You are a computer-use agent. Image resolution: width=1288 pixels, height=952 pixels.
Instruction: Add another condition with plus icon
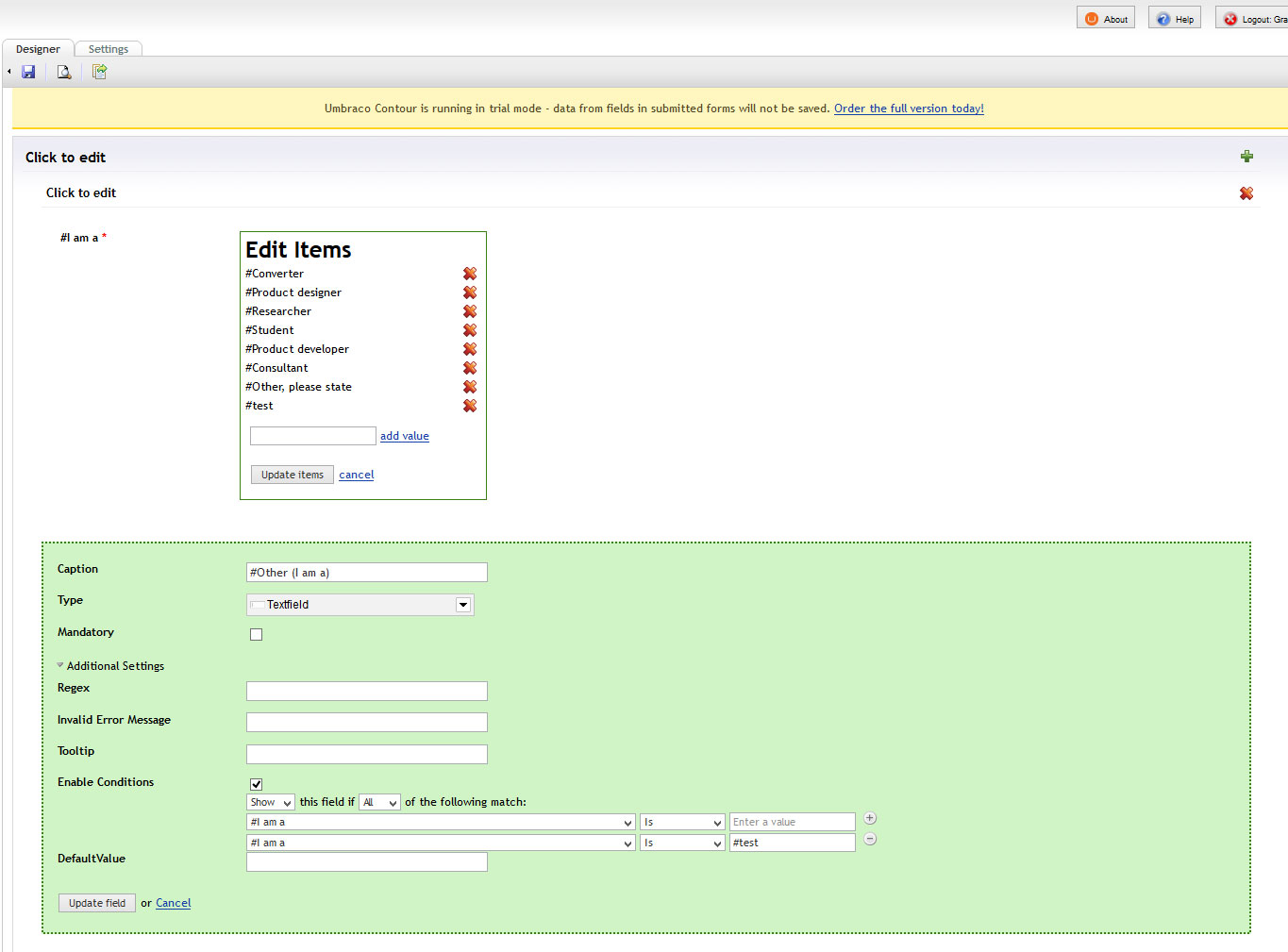coord(870,818)
